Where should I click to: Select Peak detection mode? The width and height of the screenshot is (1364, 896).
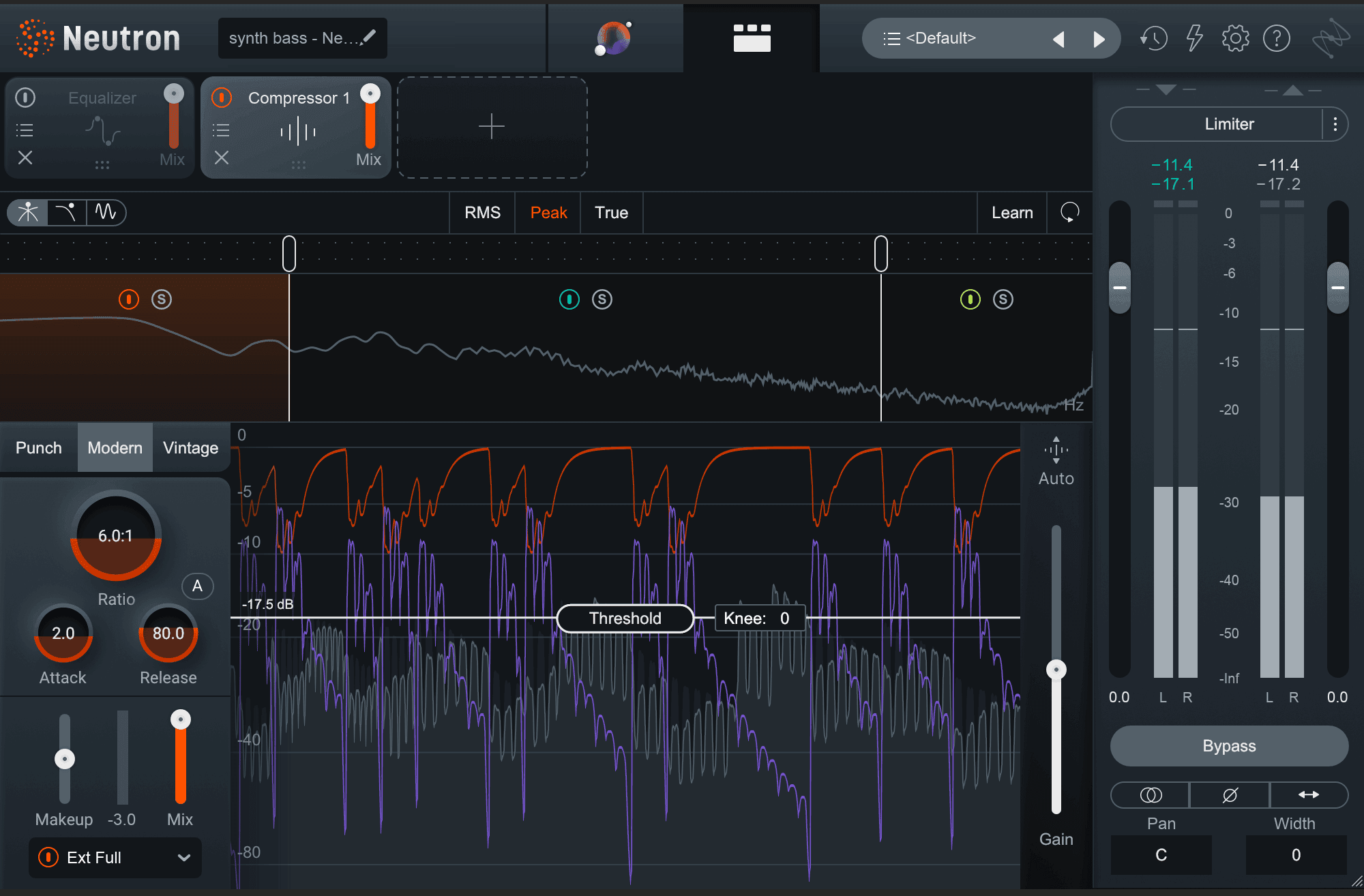click(548, 213)
